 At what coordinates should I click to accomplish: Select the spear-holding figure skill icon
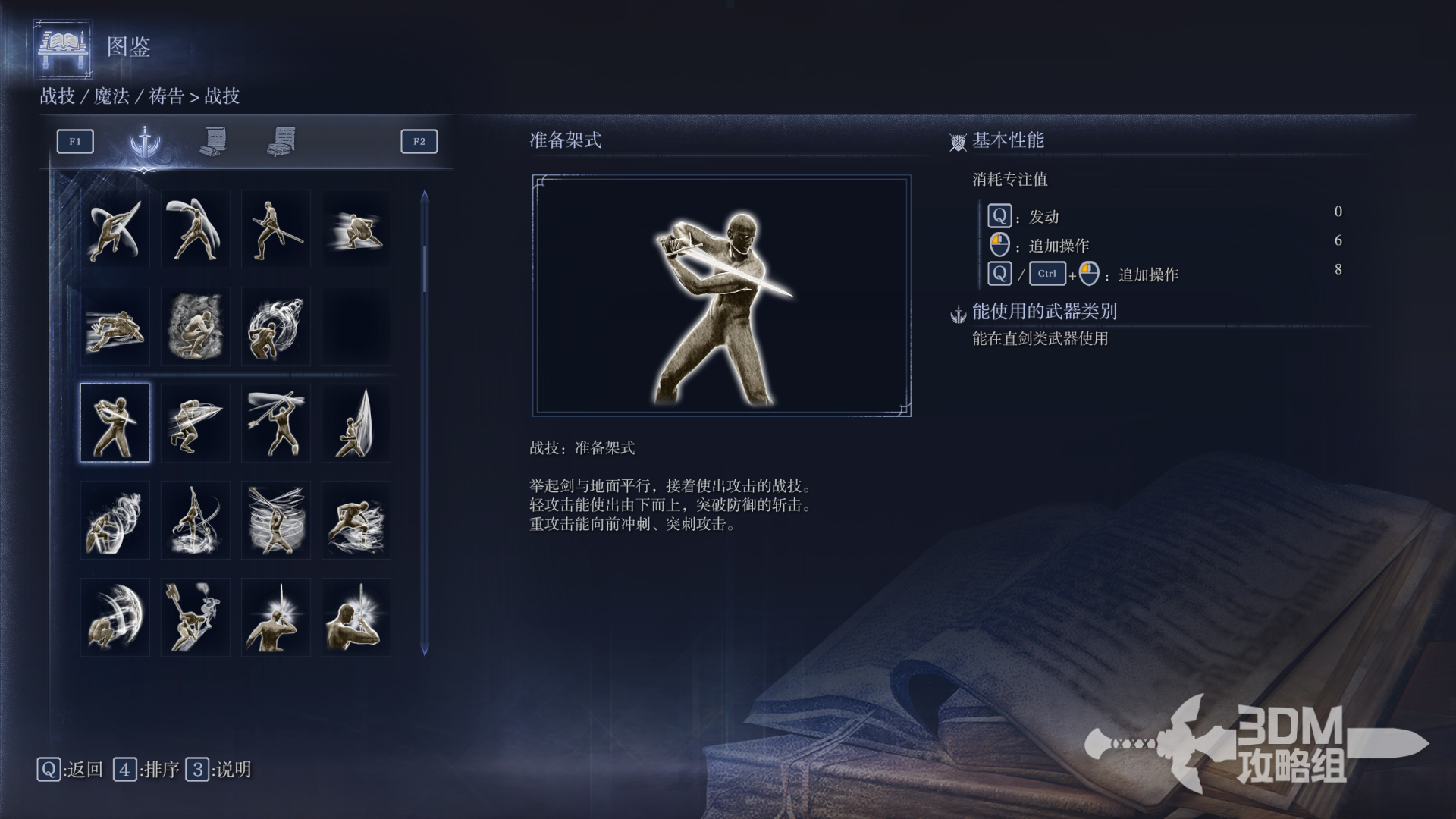pos(276,229)
